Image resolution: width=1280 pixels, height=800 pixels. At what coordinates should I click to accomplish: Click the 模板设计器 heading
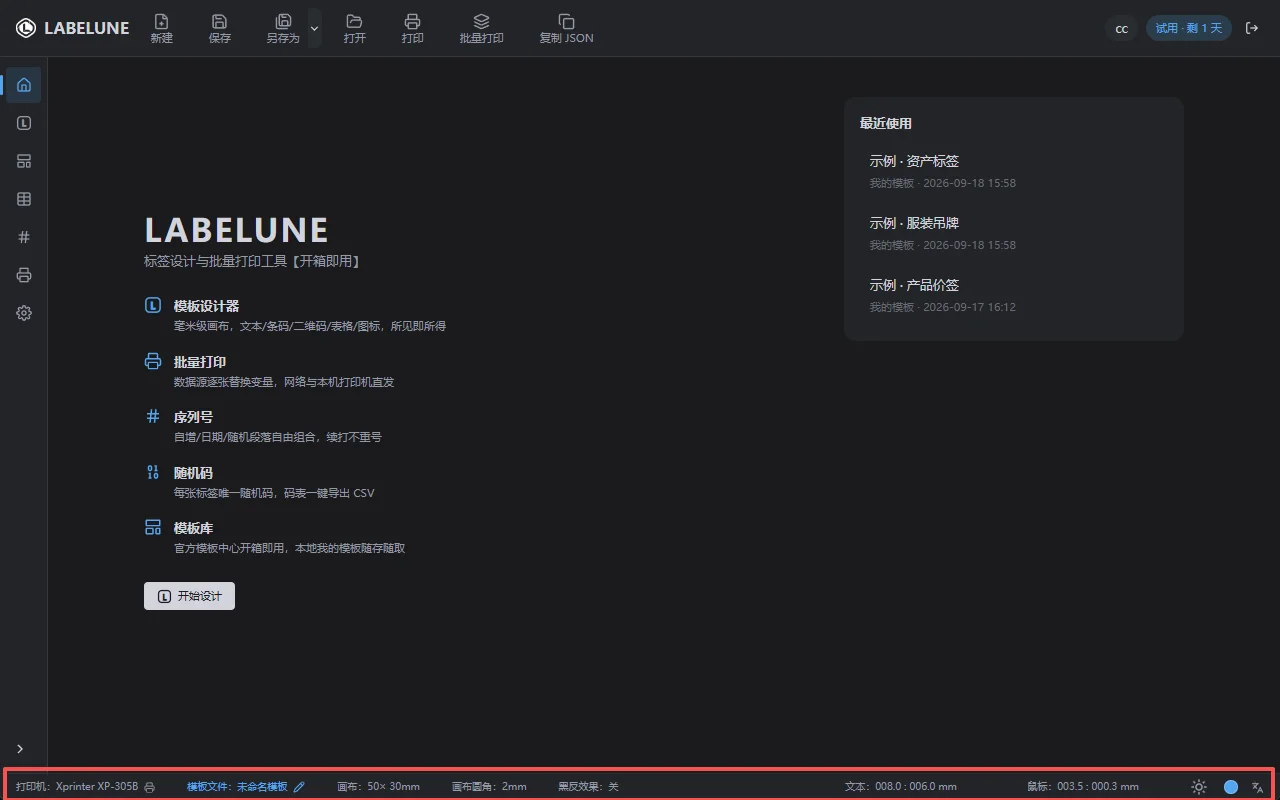(206, 306)
